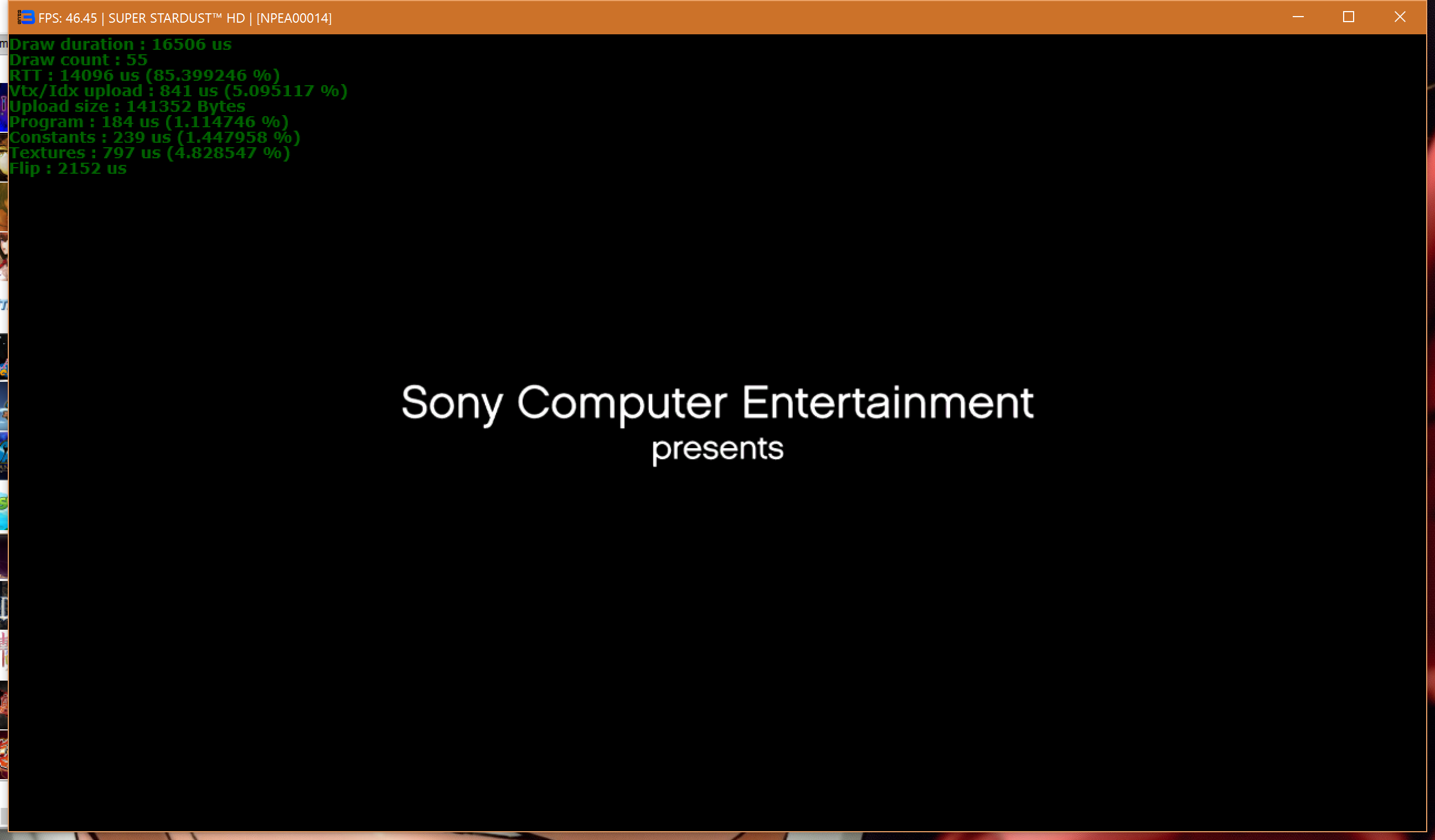This screenshot has width=1435, height=840.
Task: Click the word presents on splash screen
Action: pyautogui.click(x=717, y=449)
